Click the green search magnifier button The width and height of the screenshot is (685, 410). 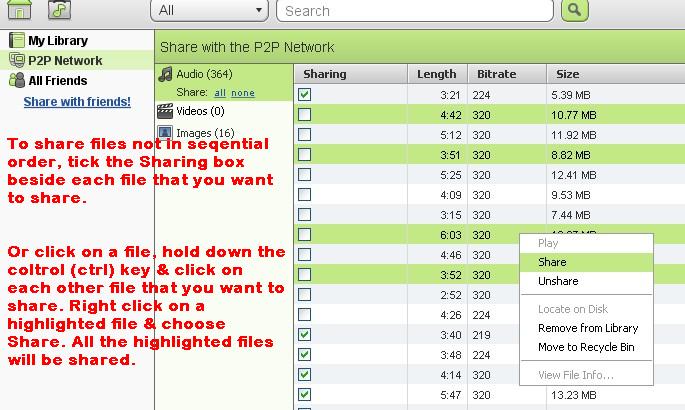coord(574,10)
